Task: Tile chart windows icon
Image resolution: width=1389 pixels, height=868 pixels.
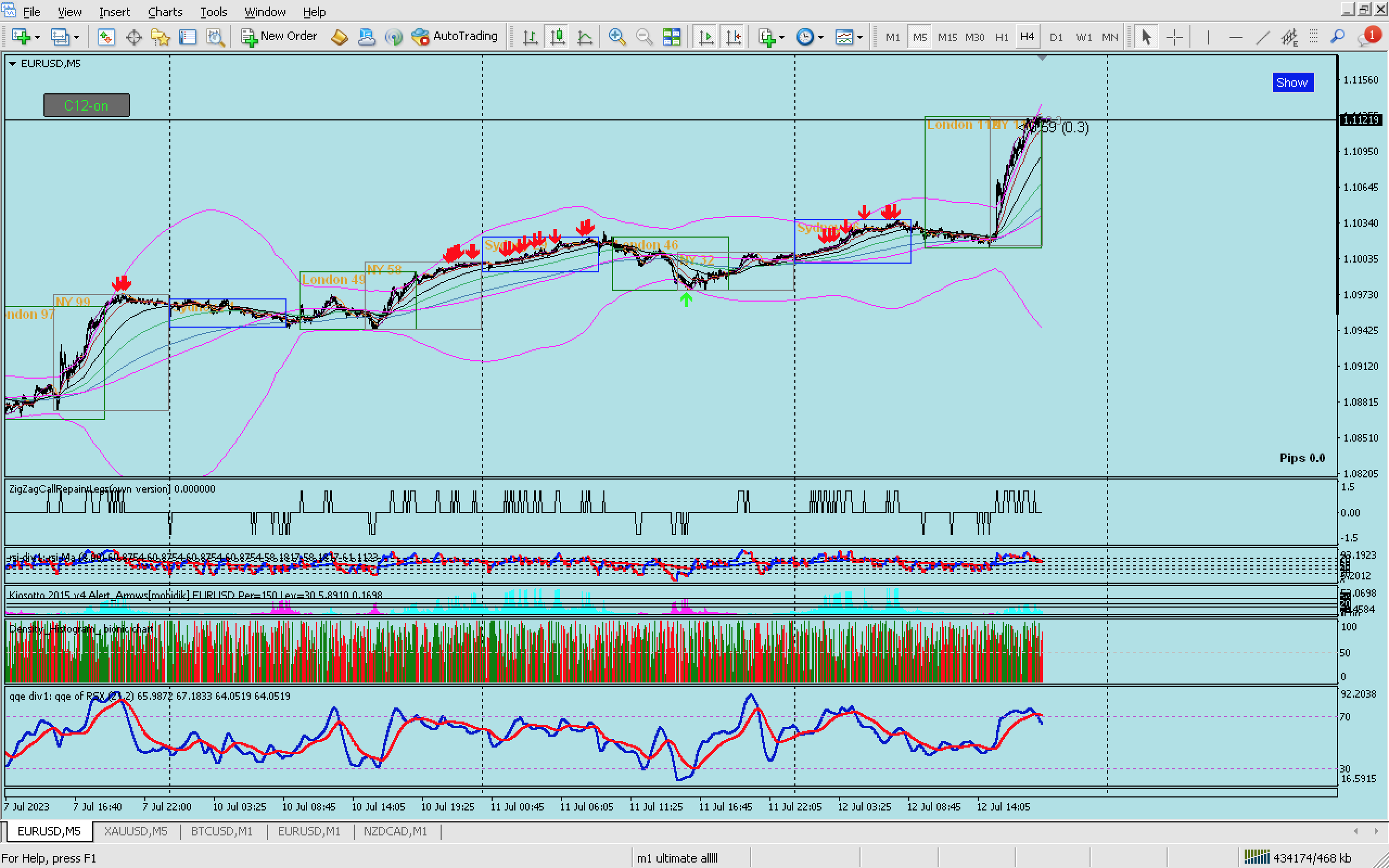Action: (672, 37)
